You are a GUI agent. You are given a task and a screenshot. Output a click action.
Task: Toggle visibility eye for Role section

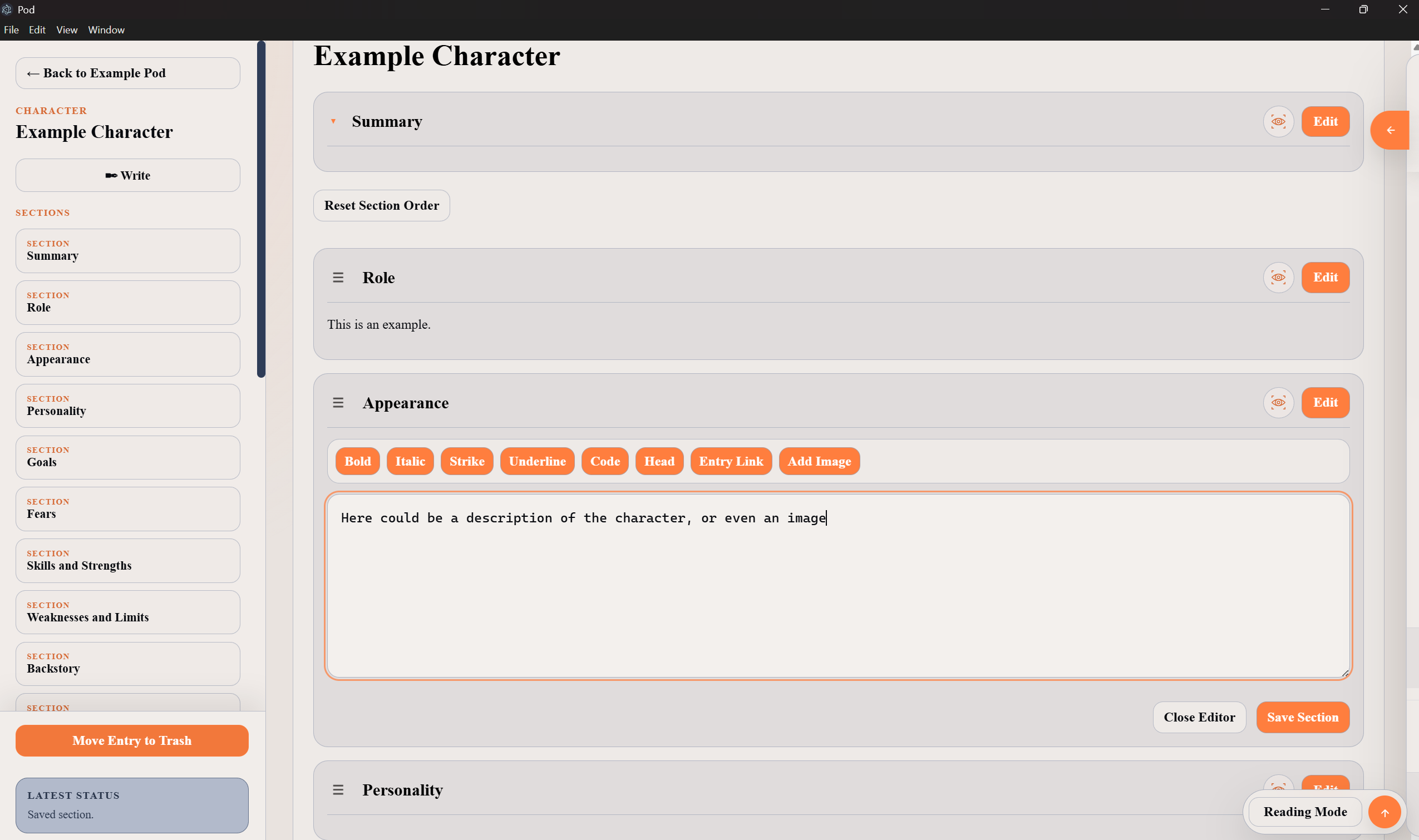(x=1278, y=278)
